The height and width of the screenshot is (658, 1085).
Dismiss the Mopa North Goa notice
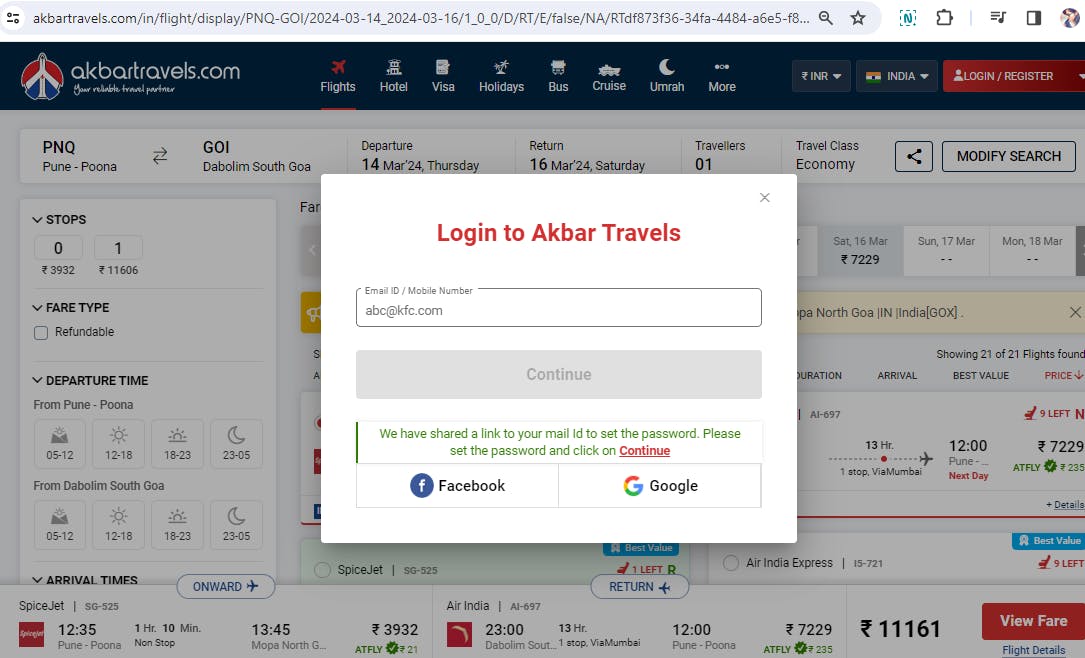pos(1075,312)
